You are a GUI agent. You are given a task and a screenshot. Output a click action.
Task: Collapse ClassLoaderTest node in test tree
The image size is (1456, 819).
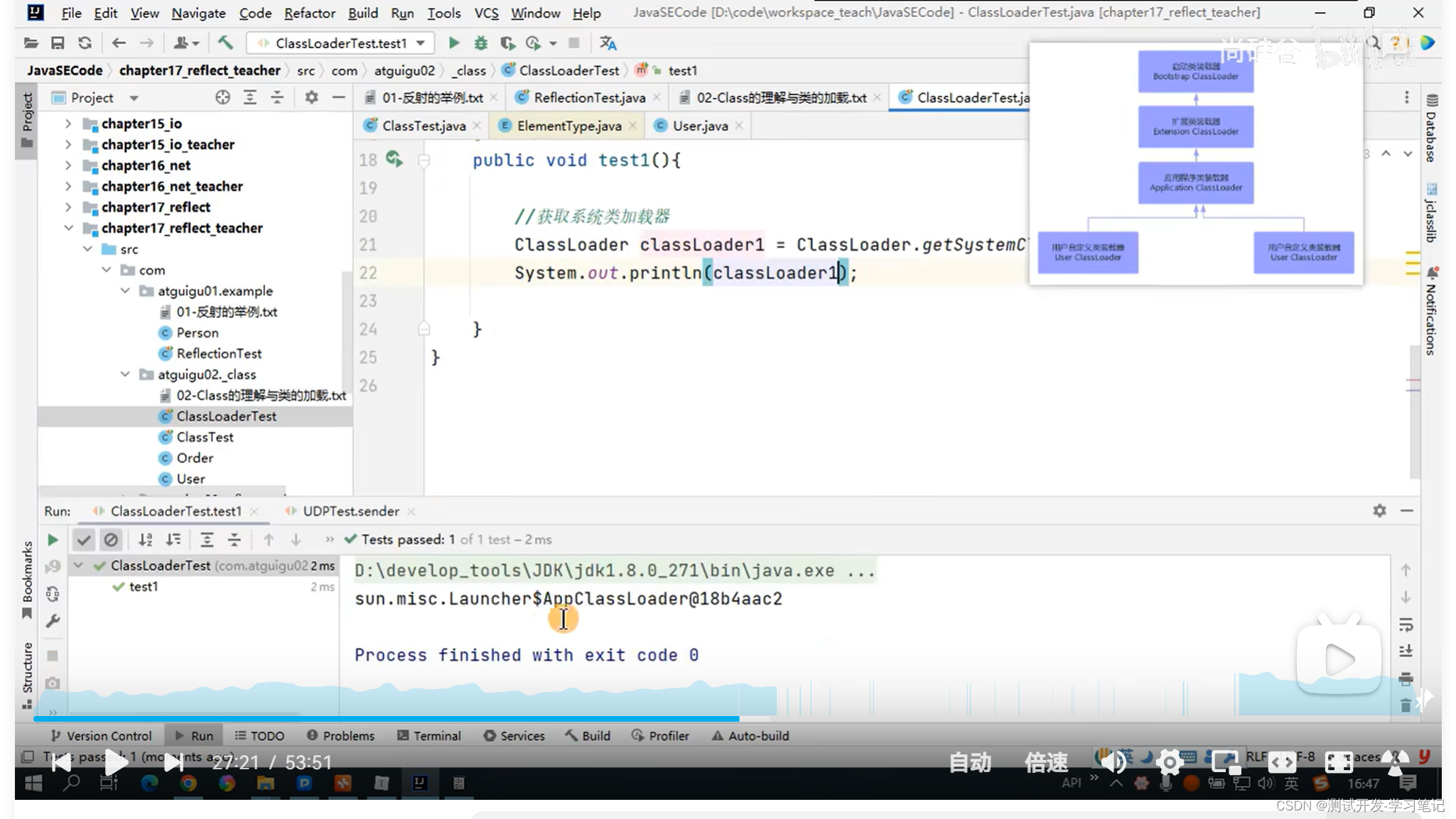click(x=79, y=566)
